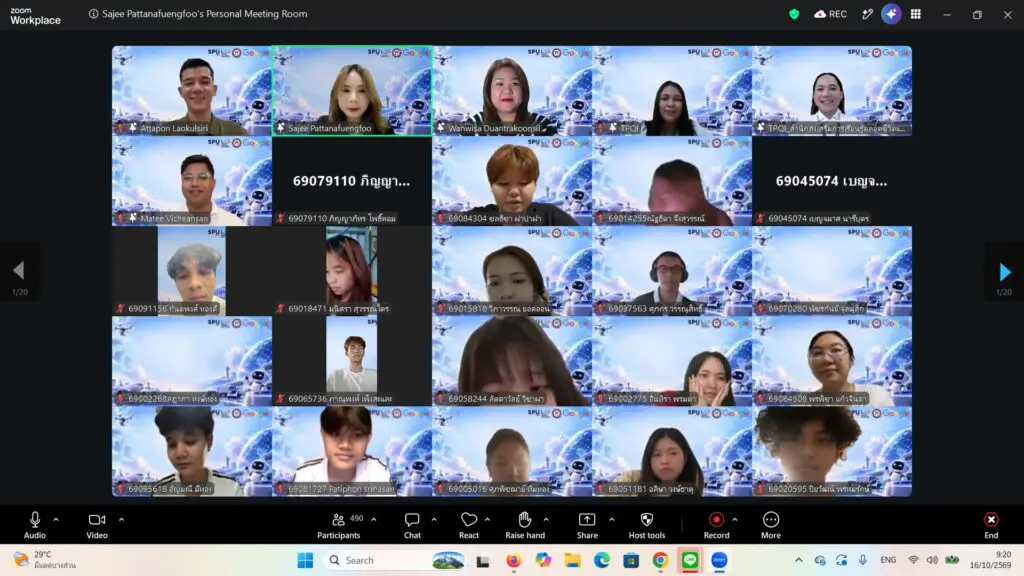The width and height of the screenshot is (1024, 576).
Task: Expand the arrow next to Participants
Action: (374, 520)
